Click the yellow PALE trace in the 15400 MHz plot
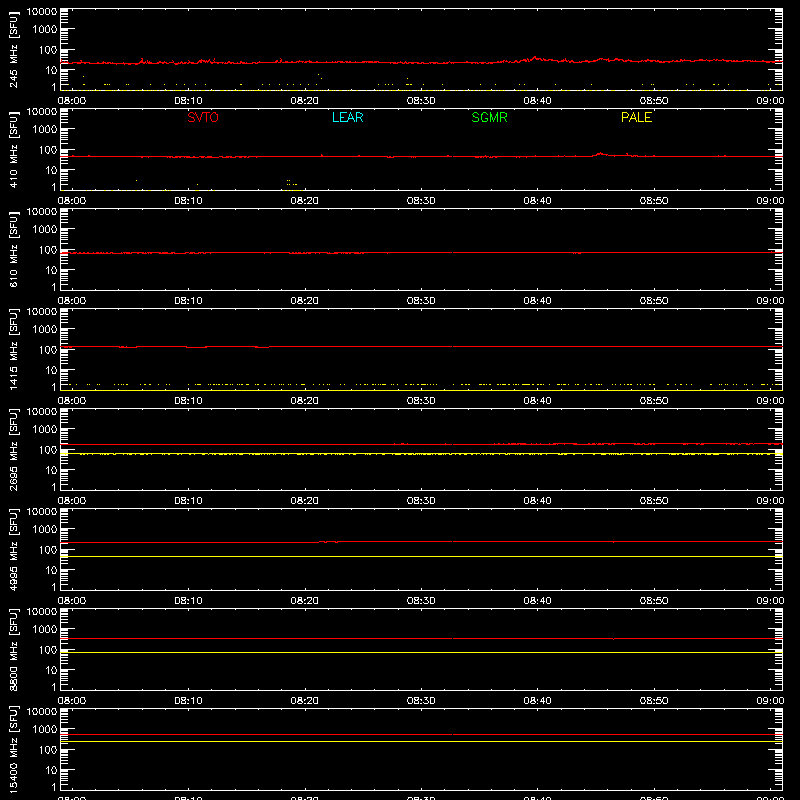This screenshot has width=800, height=800. point(421,741)
